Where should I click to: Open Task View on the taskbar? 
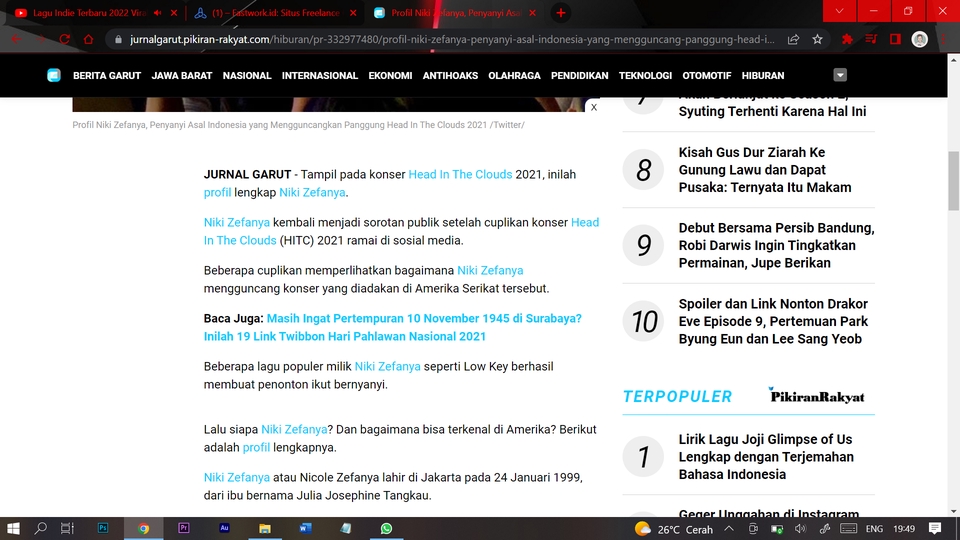pyautogui.click(x=67, y=528)
